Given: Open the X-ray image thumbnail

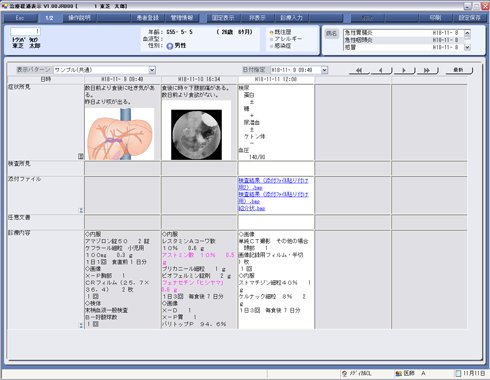Looking at the screenshot, I should click(x=196, y=134).
